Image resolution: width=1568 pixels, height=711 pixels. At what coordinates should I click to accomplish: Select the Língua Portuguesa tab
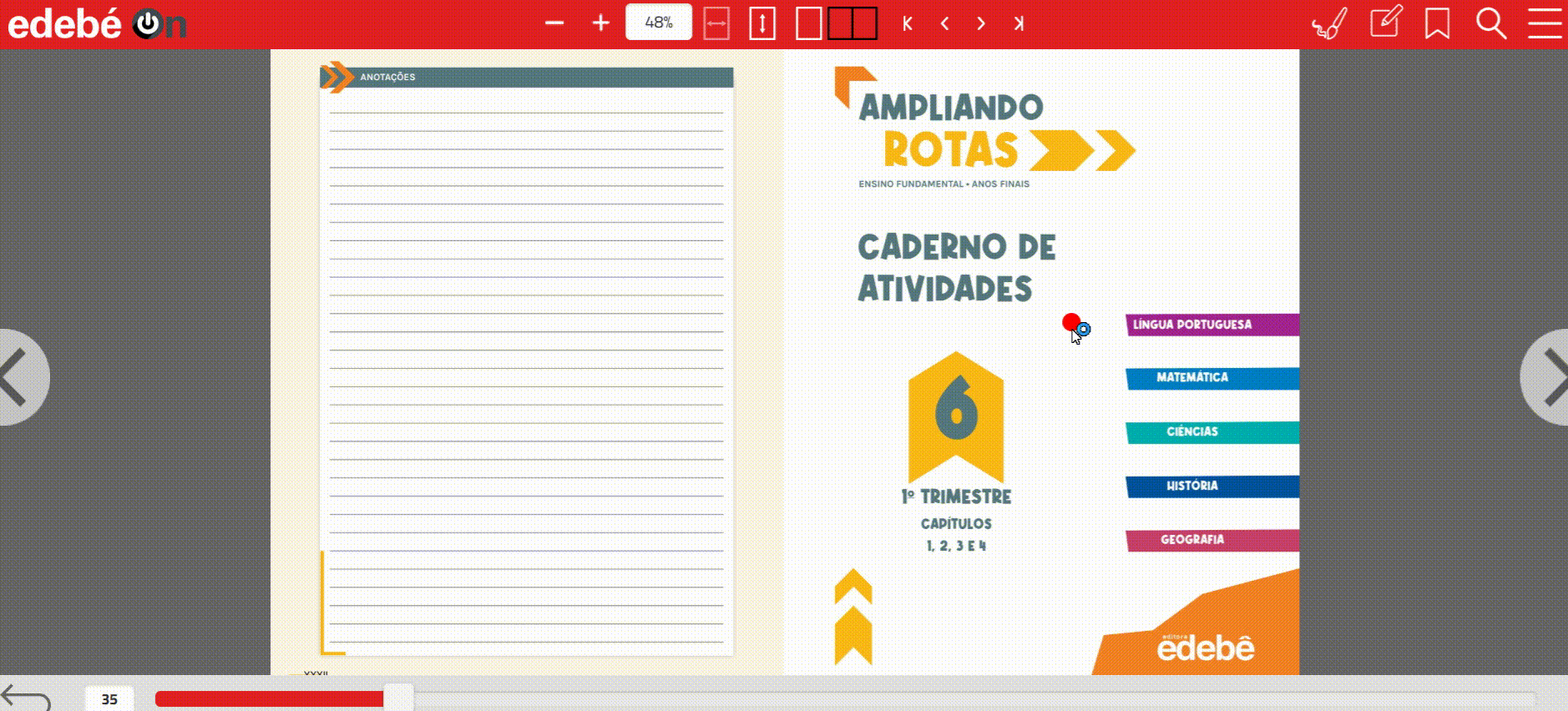click(1212, 325)
